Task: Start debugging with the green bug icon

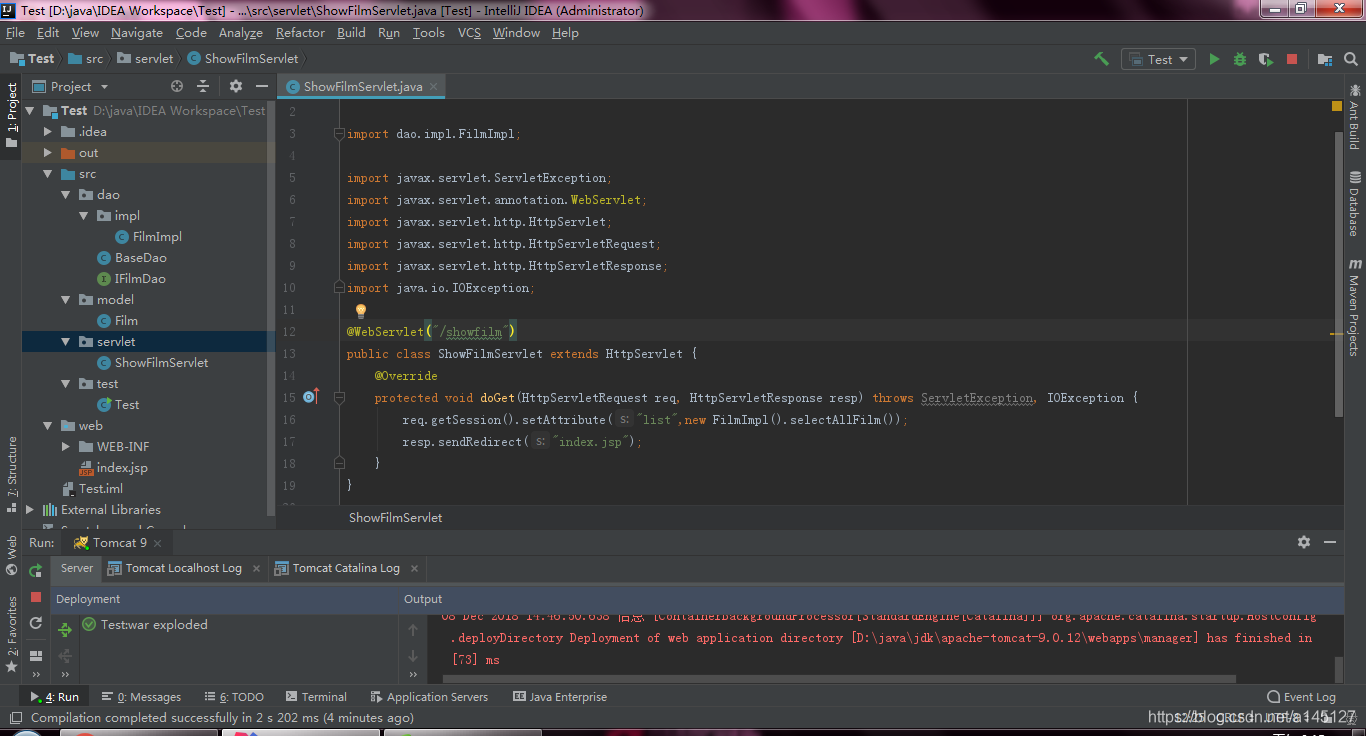Action: [1240, 59]
